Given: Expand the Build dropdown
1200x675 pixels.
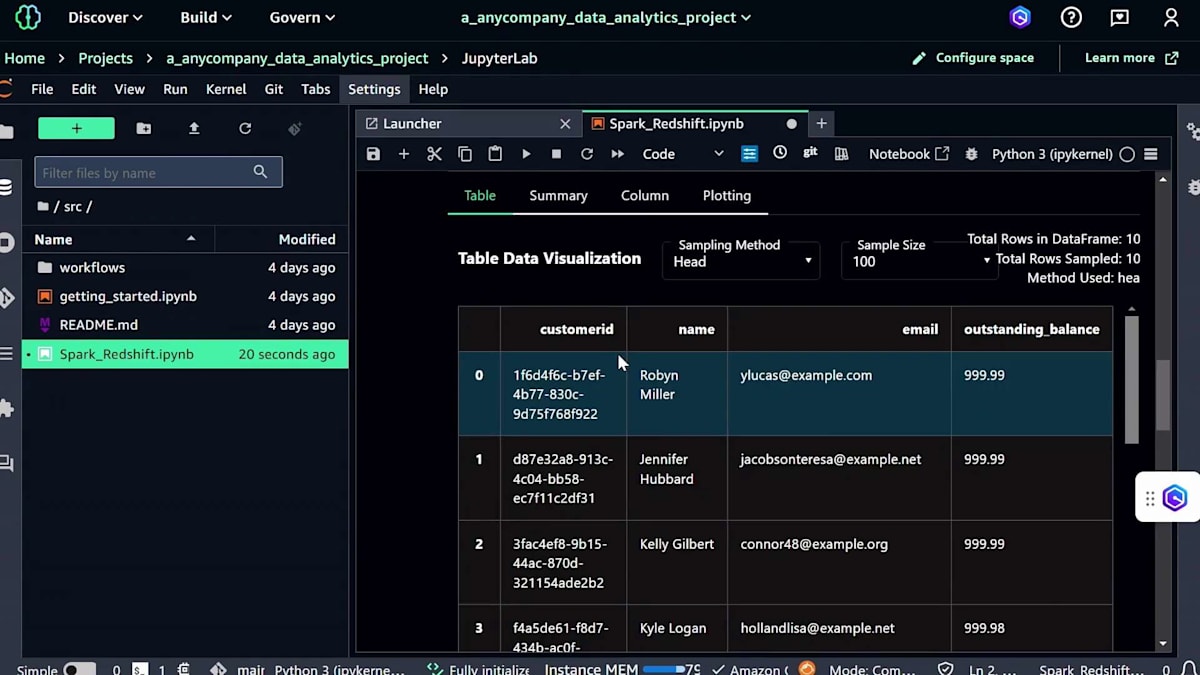Looking at the screenshot, I should [x=206, y=17].
